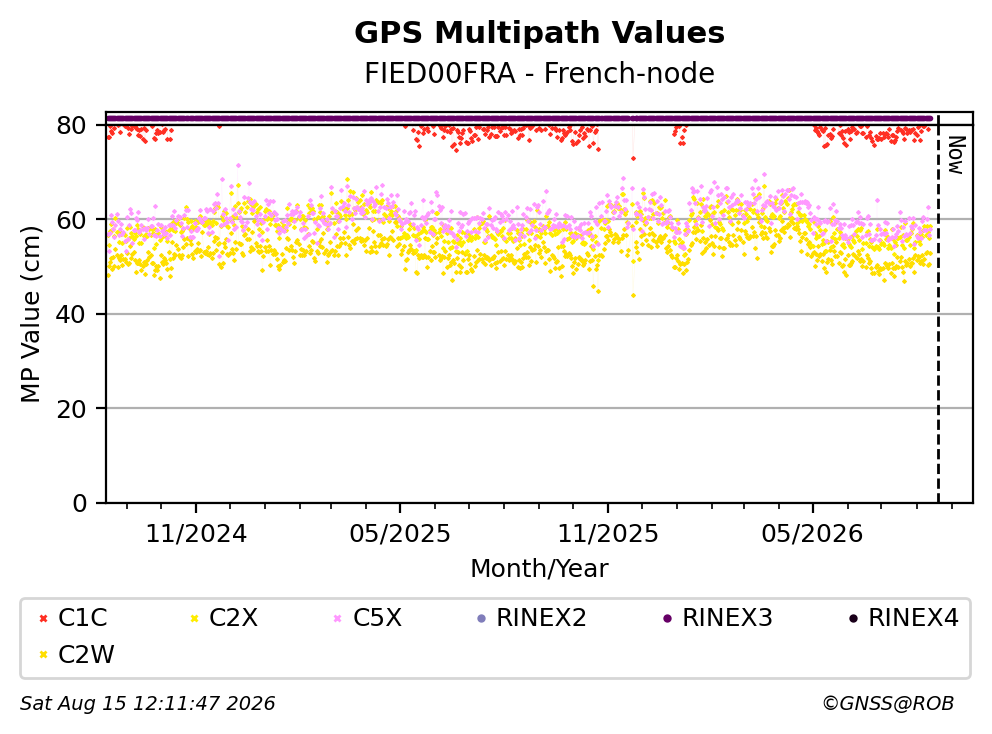Select the 'RINEX3' legend label
Image resolution: width=992 pixels, height=734 pixels.
tap(728, 618)
